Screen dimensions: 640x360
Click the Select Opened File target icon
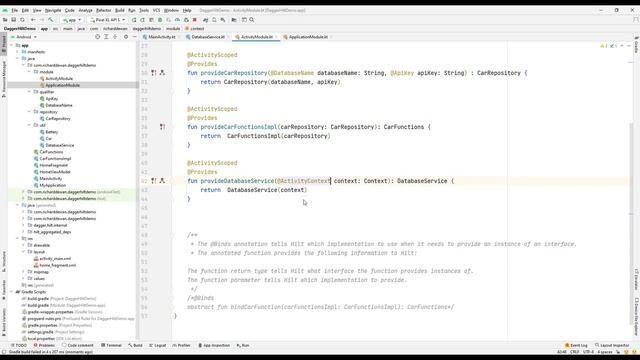tap(97, 37)
